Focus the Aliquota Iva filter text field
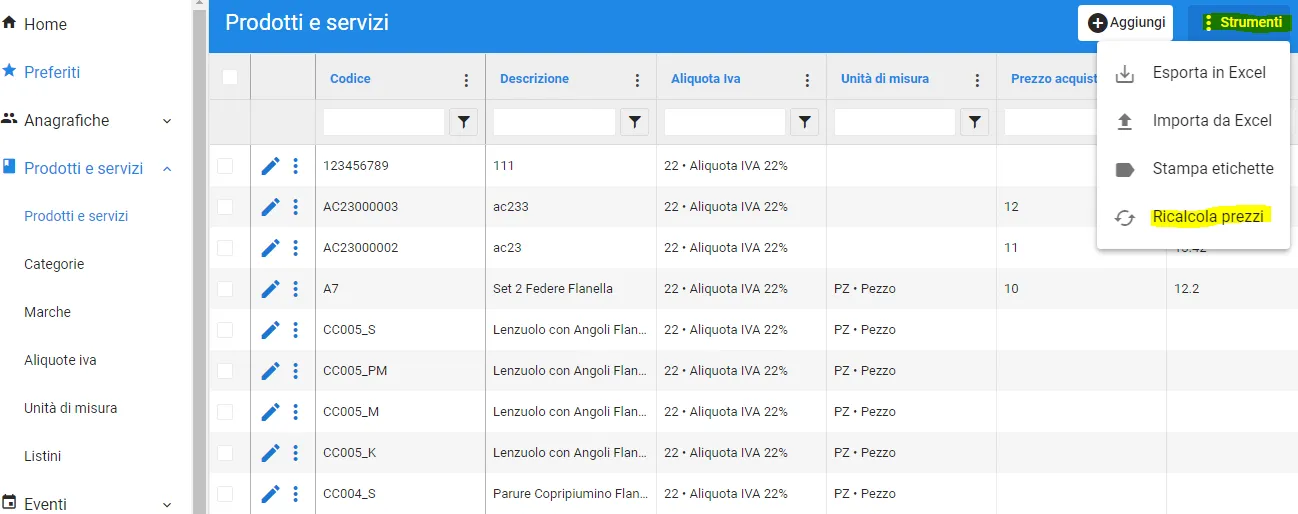 [x=724, y=122]
